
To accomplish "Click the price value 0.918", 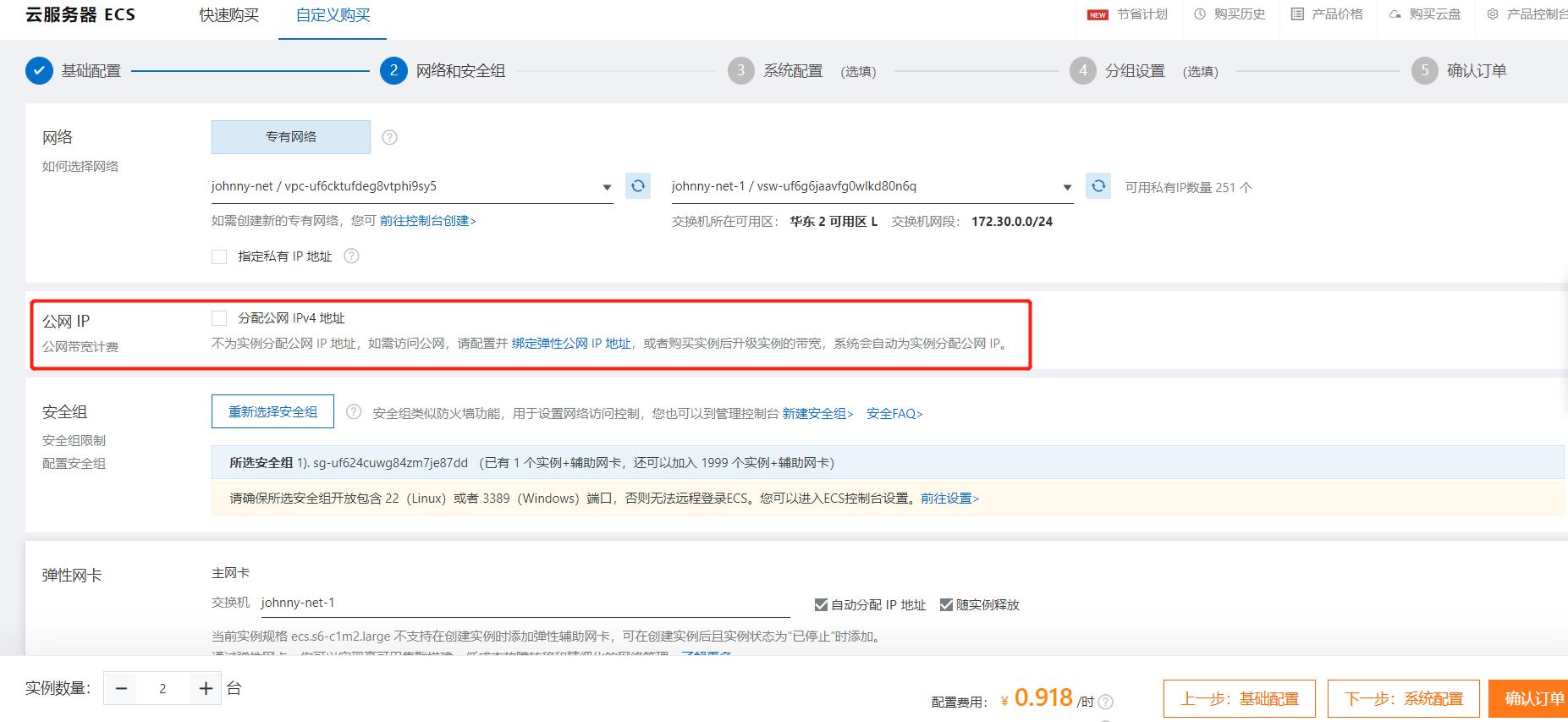I will click(1043, 697).
